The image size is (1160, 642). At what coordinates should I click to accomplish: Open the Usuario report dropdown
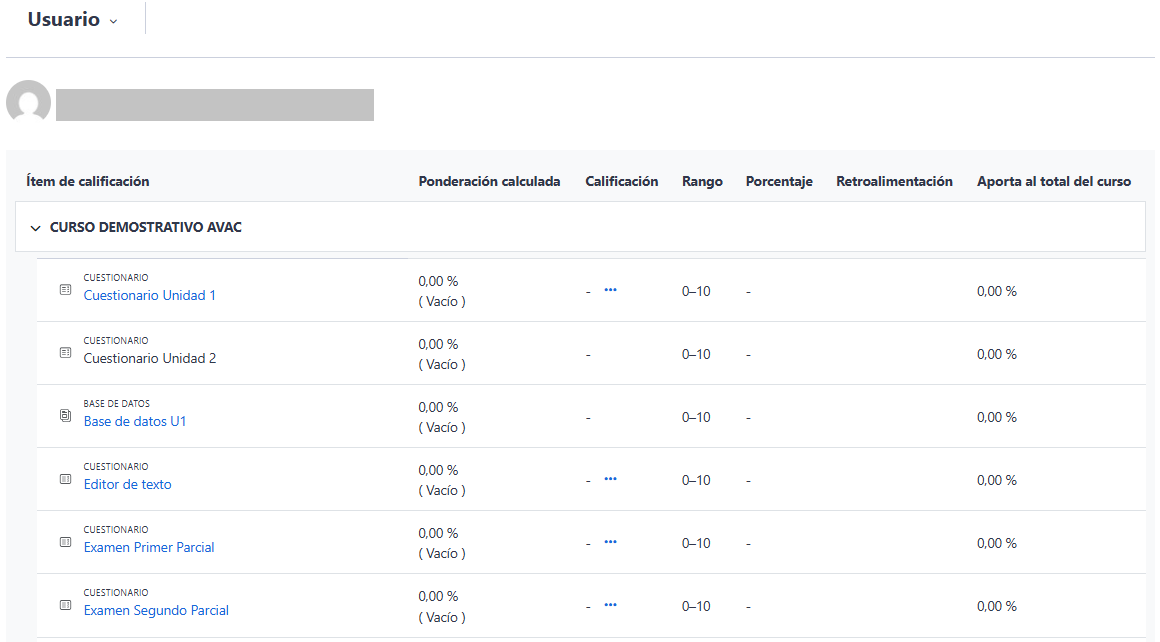point(72,20)
